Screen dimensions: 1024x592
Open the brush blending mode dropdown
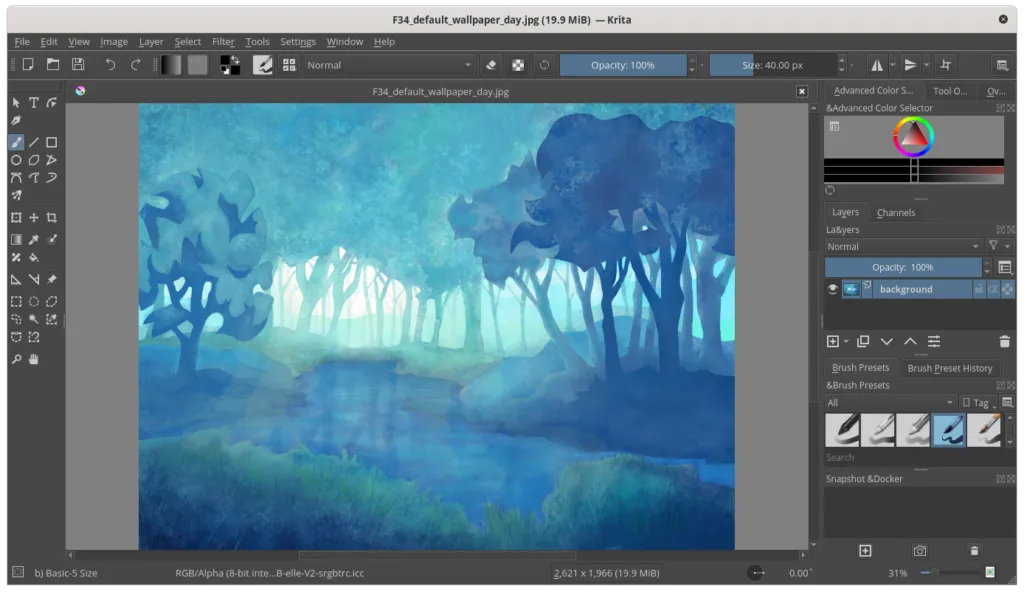click(x=388, y=65)
